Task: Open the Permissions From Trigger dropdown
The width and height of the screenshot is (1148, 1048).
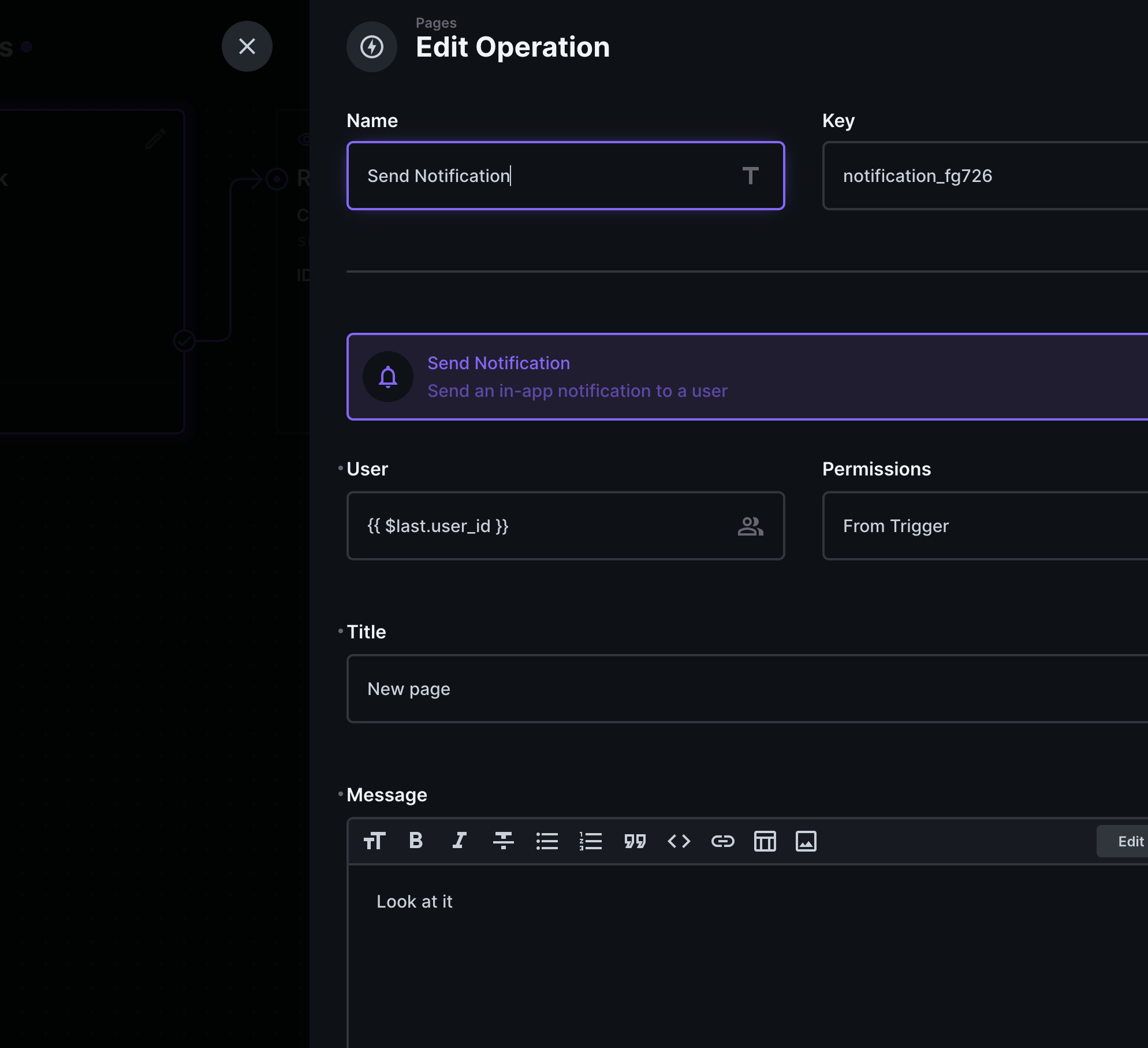Action: click(x=982, y=526)
